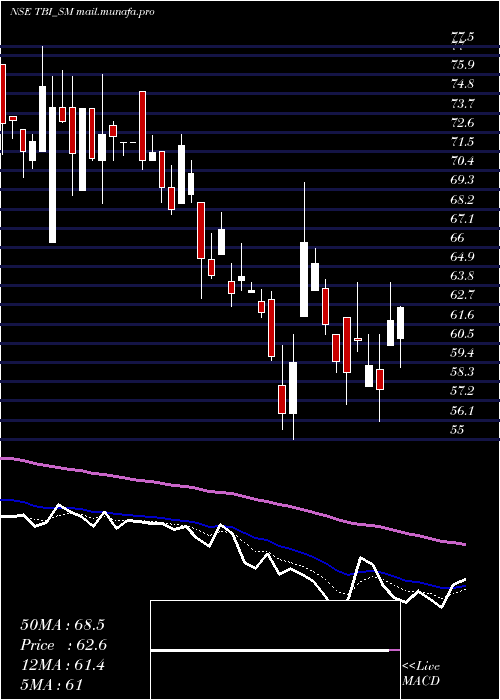Click the 68.2 price axis label
500x700 pixels.
[463, 199]
